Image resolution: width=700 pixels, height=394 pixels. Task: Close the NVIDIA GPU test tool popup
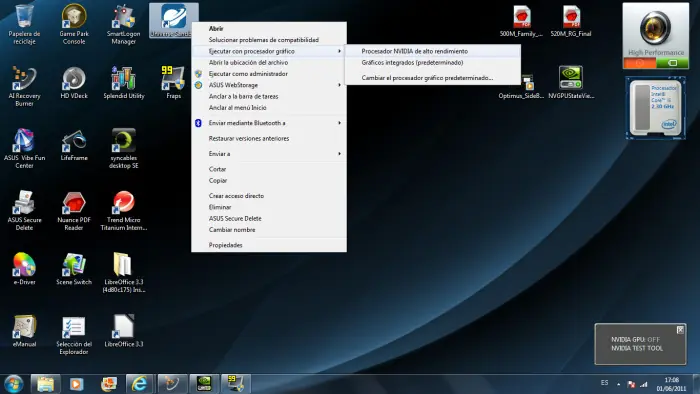[x=680, y=330]
